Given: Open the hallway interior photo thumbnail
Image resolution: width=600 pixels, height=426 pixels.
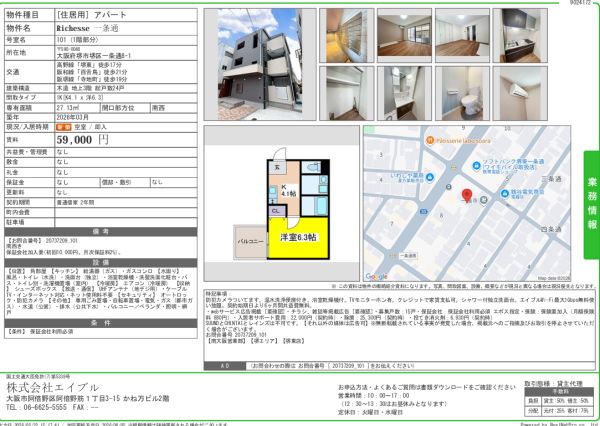Looking at the screenshot, I should 347,36.
